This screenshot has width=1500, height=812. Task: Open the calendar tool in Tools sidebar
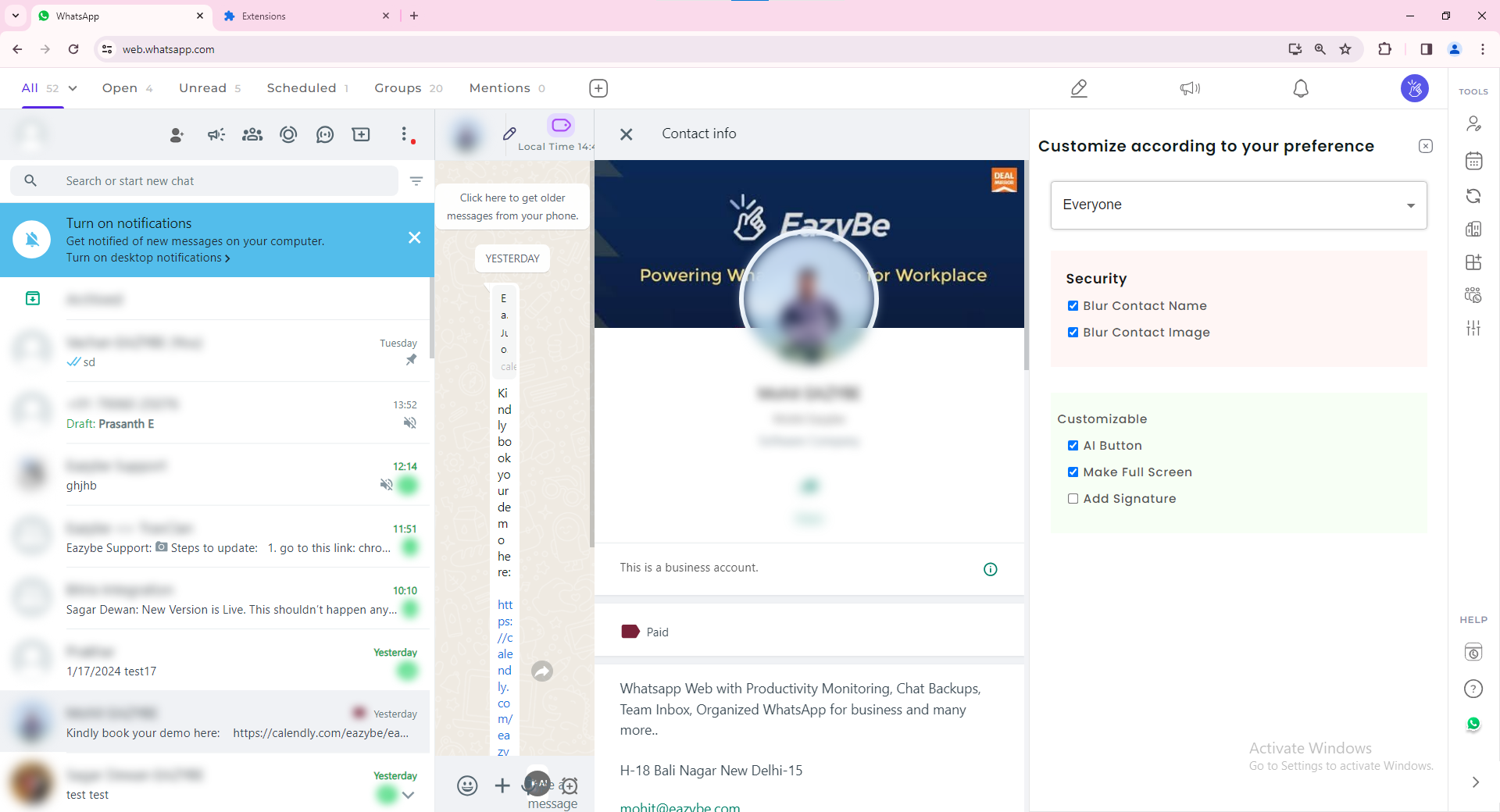click(1473, 161)
